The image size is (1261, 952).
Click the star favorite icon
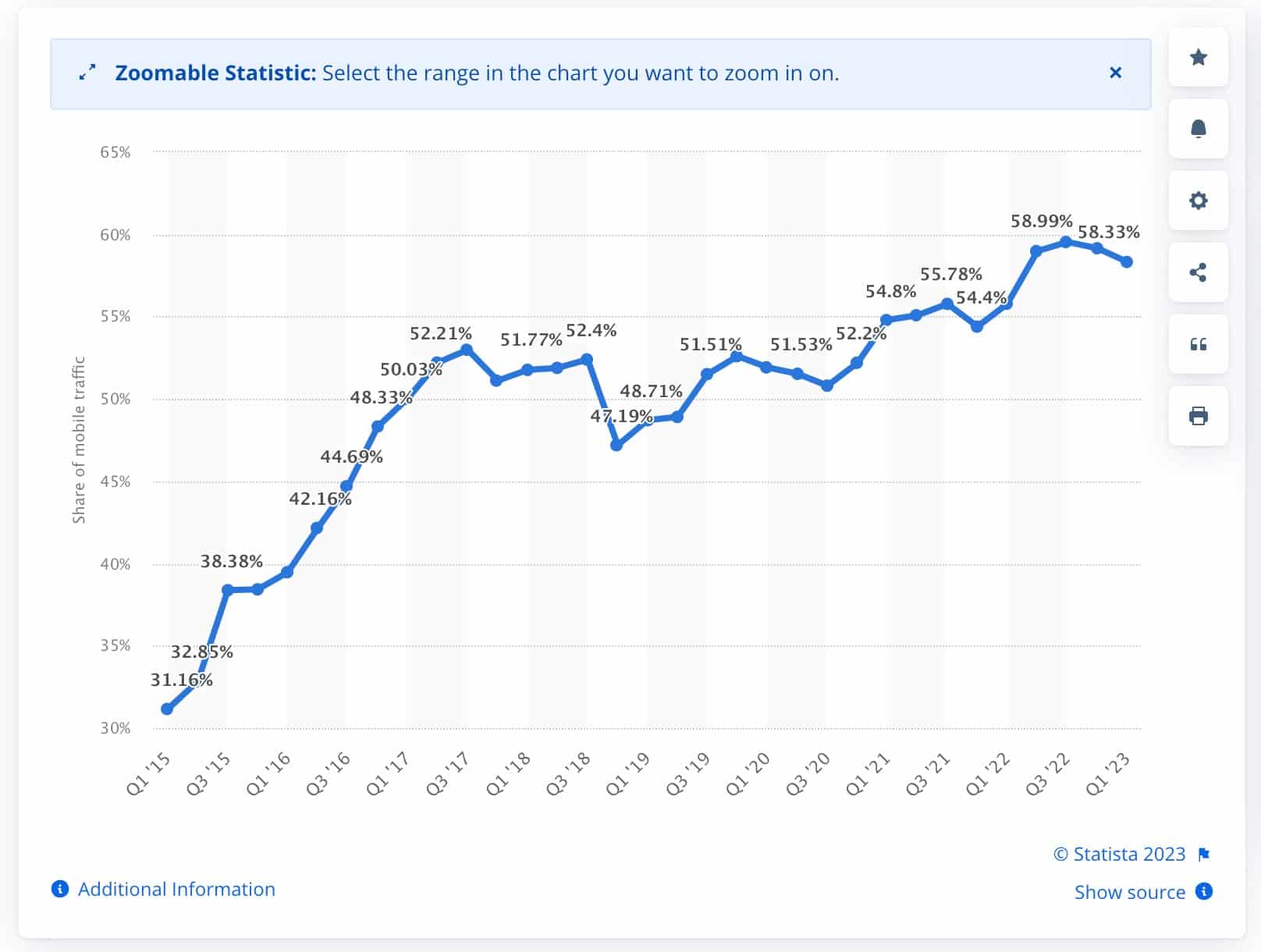pyautogui.click(x=1199, y=57)
